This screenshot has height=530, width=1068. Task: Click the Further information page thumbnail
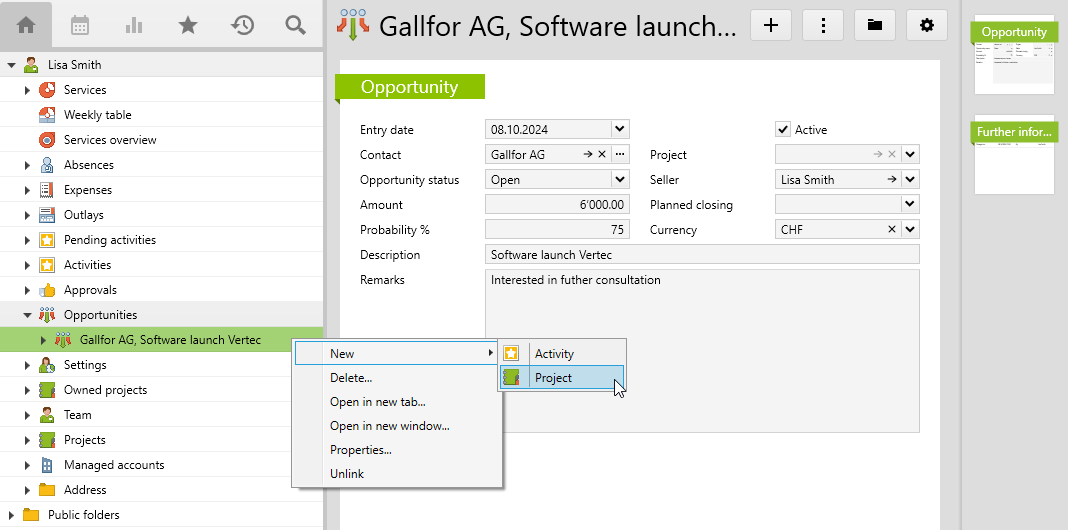pyautogui.click(x=1014, y=155)
